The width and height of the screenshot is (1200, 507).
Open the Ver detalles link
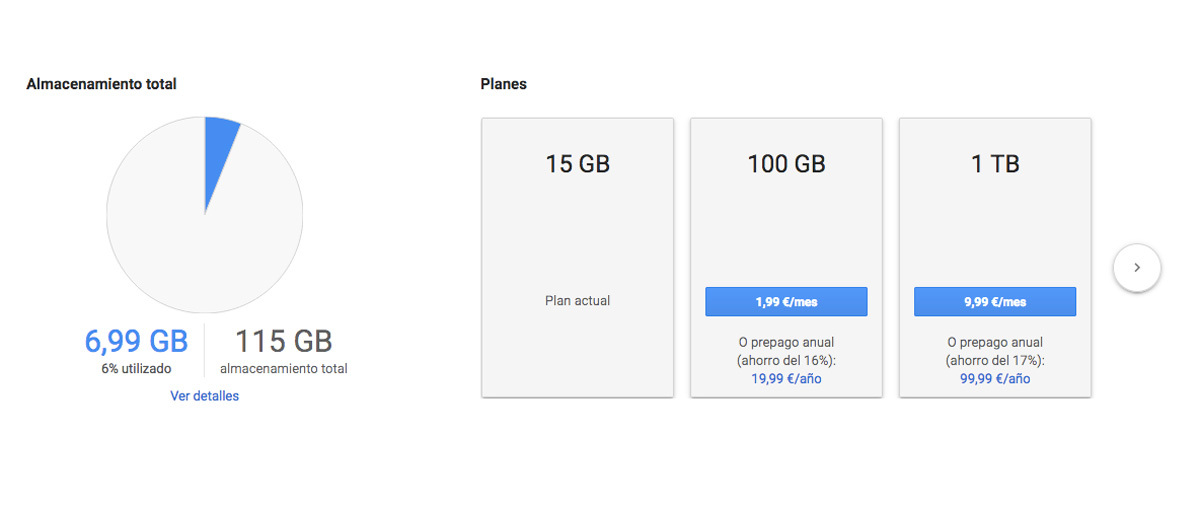204,396
